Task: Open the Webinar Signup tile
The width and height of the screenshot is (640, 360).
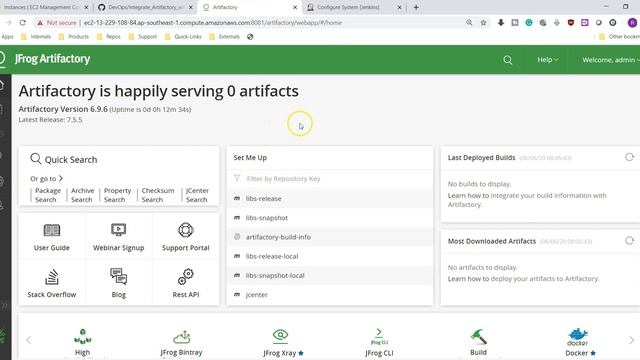Action: coord(118,237)
